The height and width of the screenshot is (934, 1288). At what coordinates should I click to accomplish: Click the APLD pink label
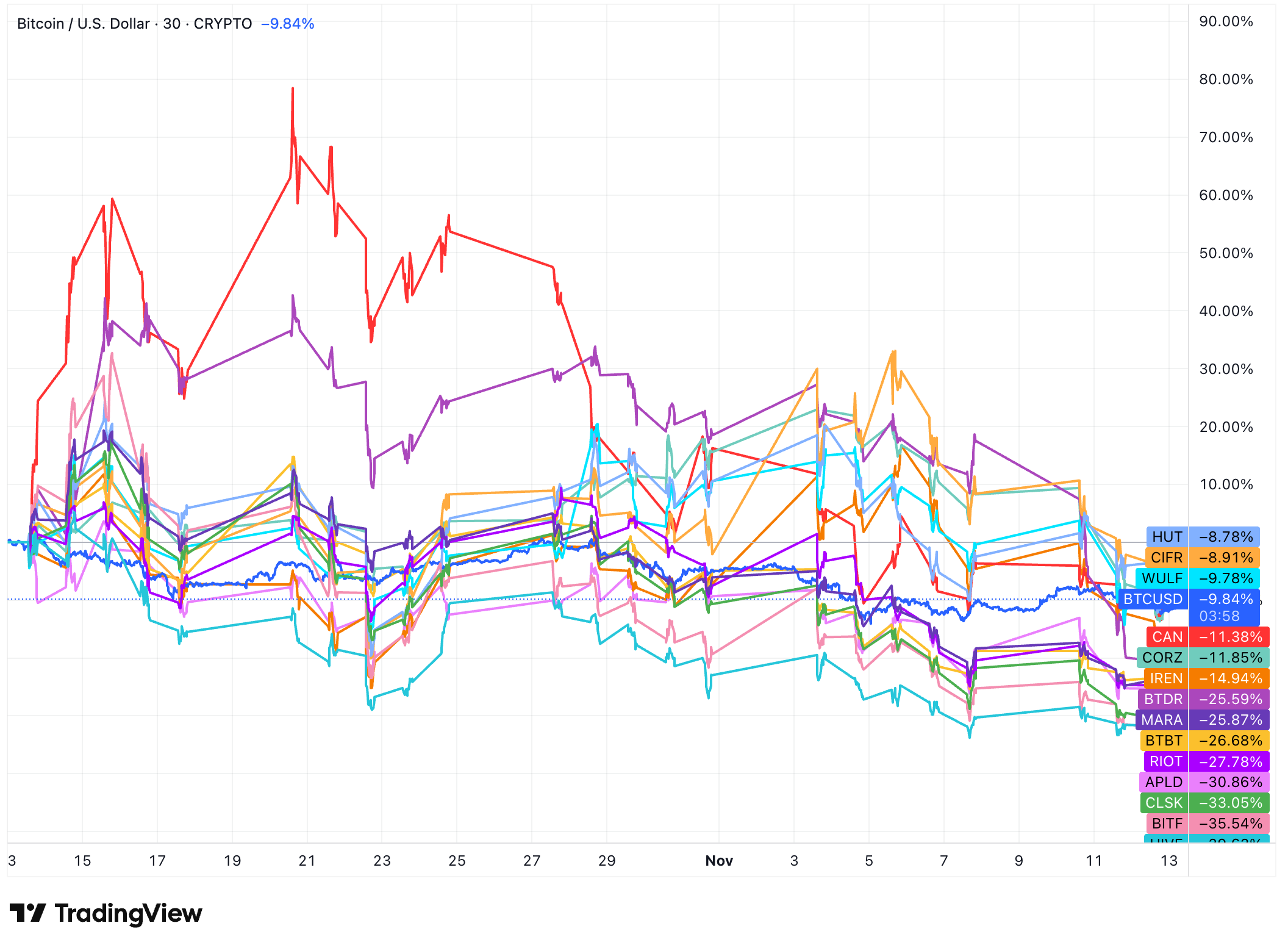click(1163, 782)
